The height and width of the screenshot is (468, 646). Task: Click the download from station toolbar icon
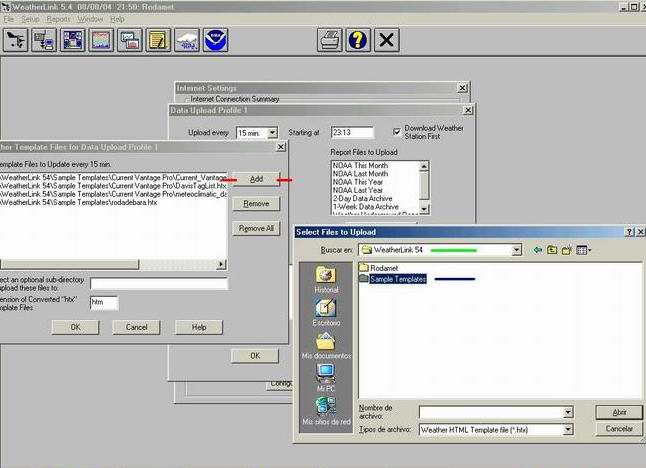(x=44, y=40)
